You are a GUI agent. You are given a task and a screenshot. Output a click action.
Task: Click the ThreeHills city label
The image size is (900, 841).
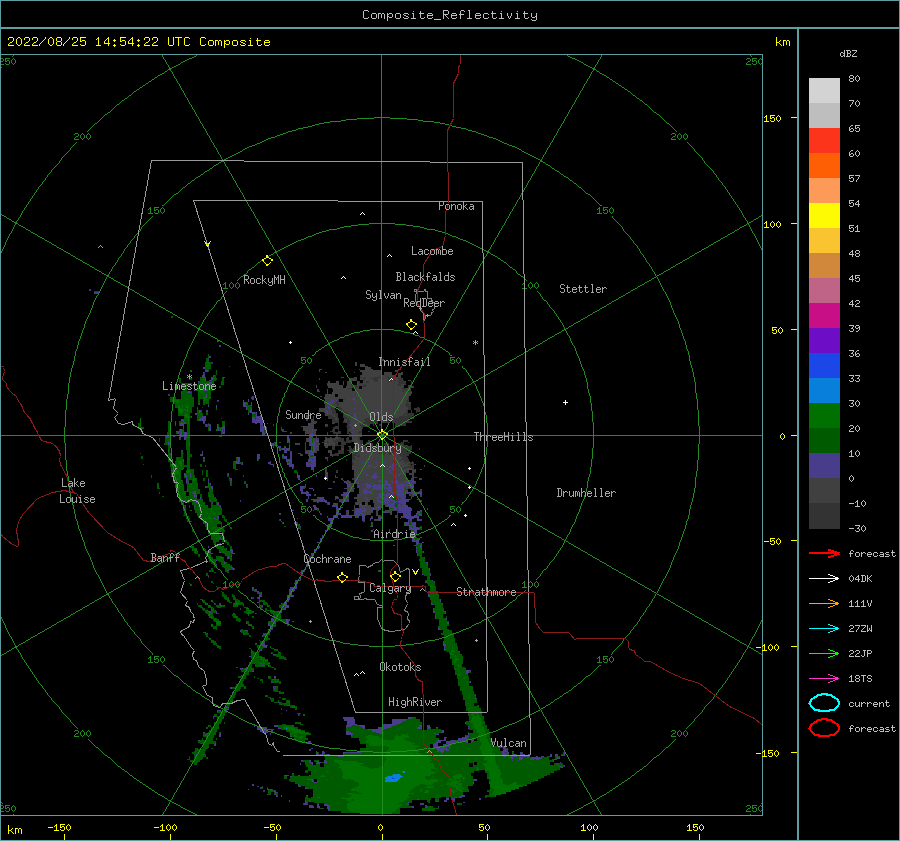503,437
